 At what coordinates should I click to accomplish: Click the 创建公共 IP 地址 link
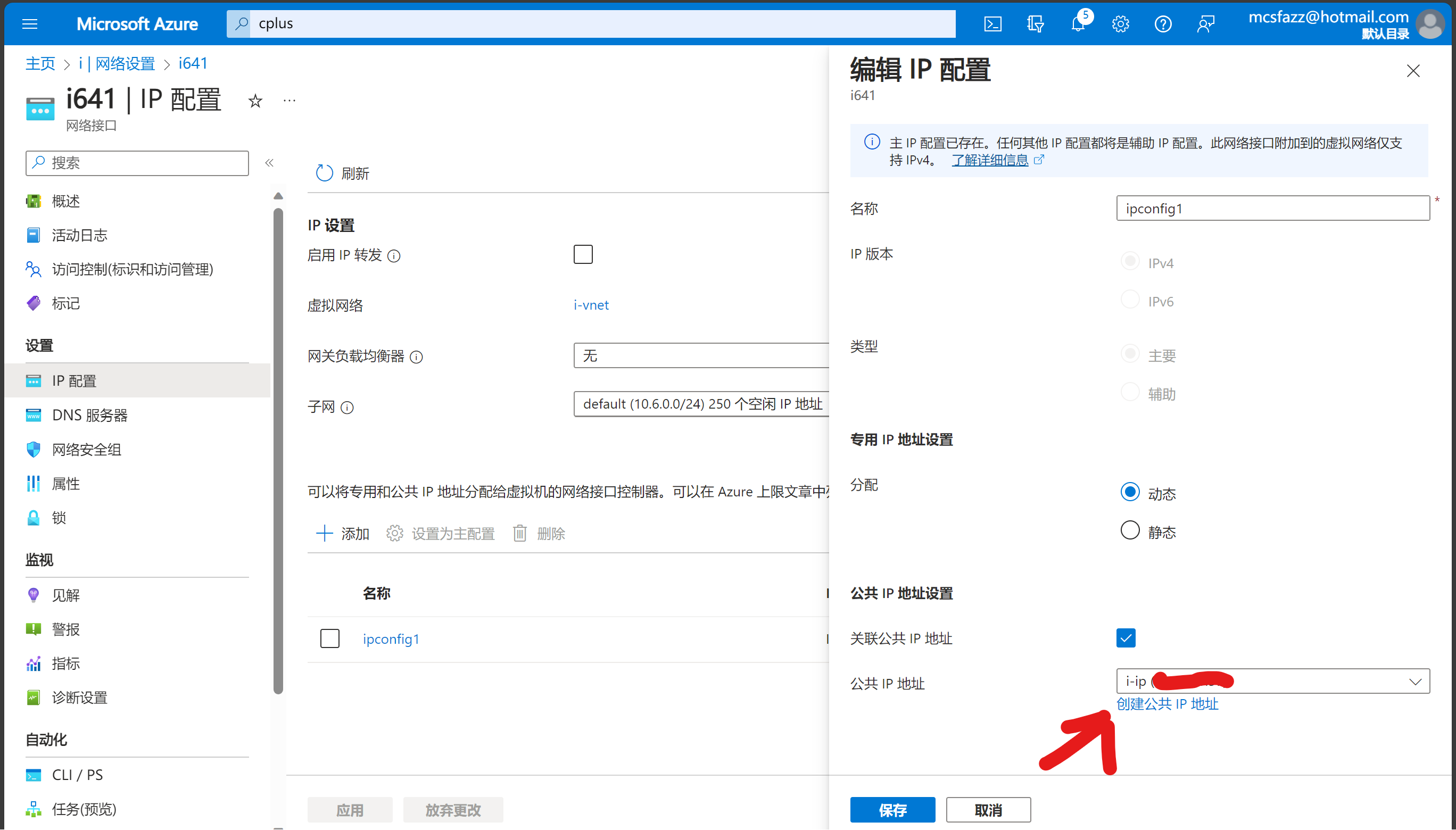[1167, 704]
